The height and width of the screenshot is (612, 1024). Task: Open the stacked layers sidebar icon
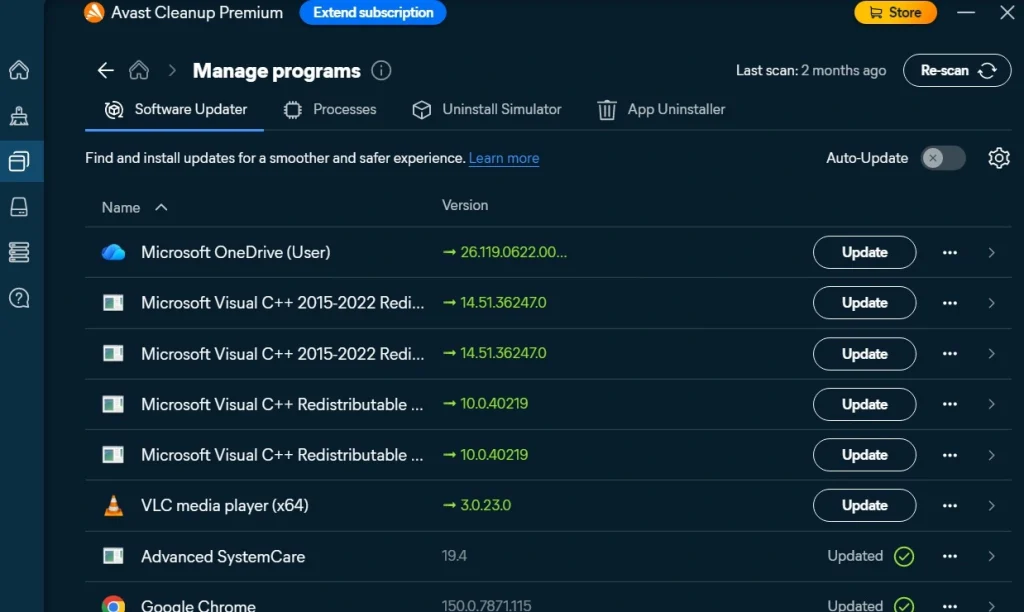coord(19,252)
